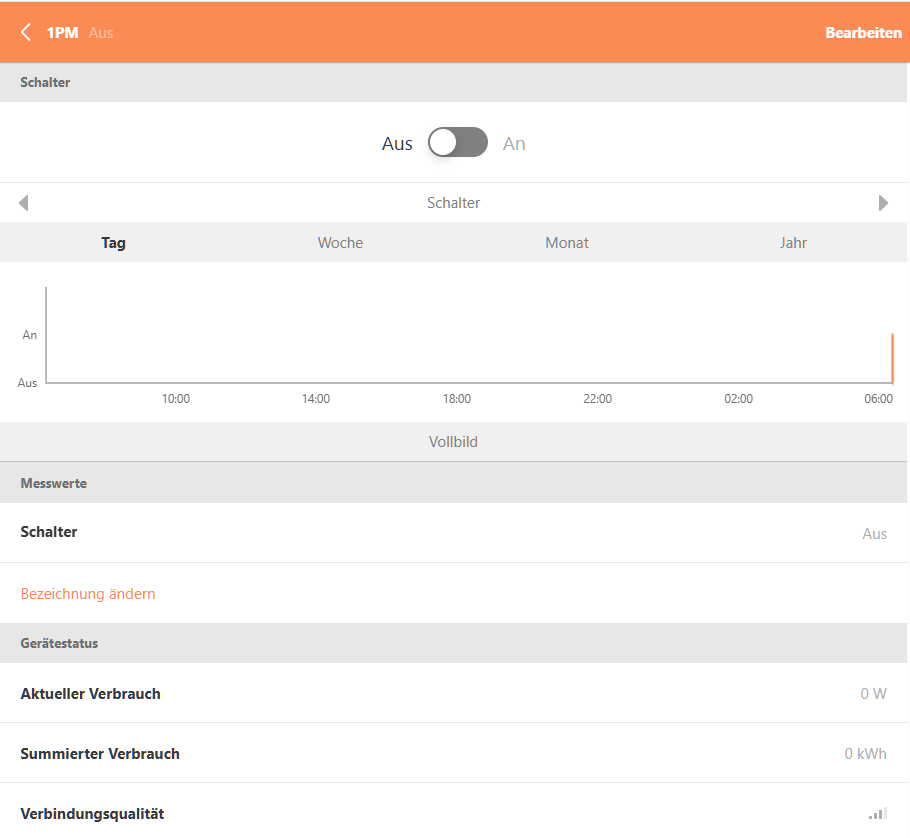Click the 'Aus' label left of switch
The image size is (910, 838).
(397, 144)
